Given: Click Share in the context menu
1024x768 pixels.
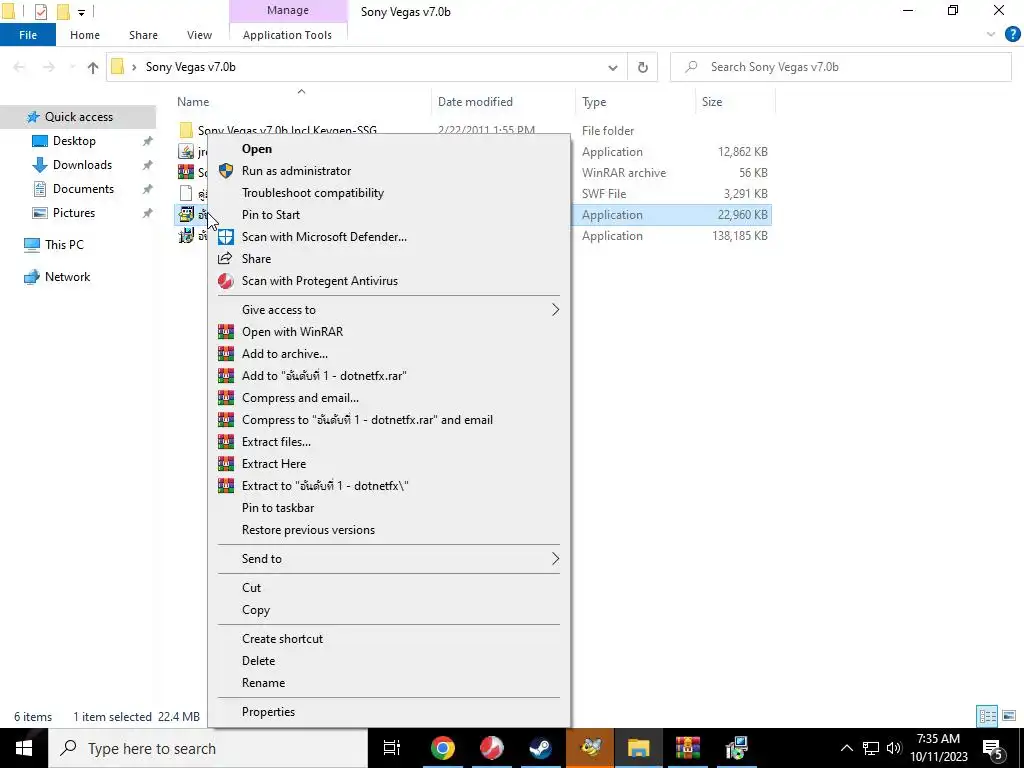Looking at the screenshot, I should (x=256, y=259).
